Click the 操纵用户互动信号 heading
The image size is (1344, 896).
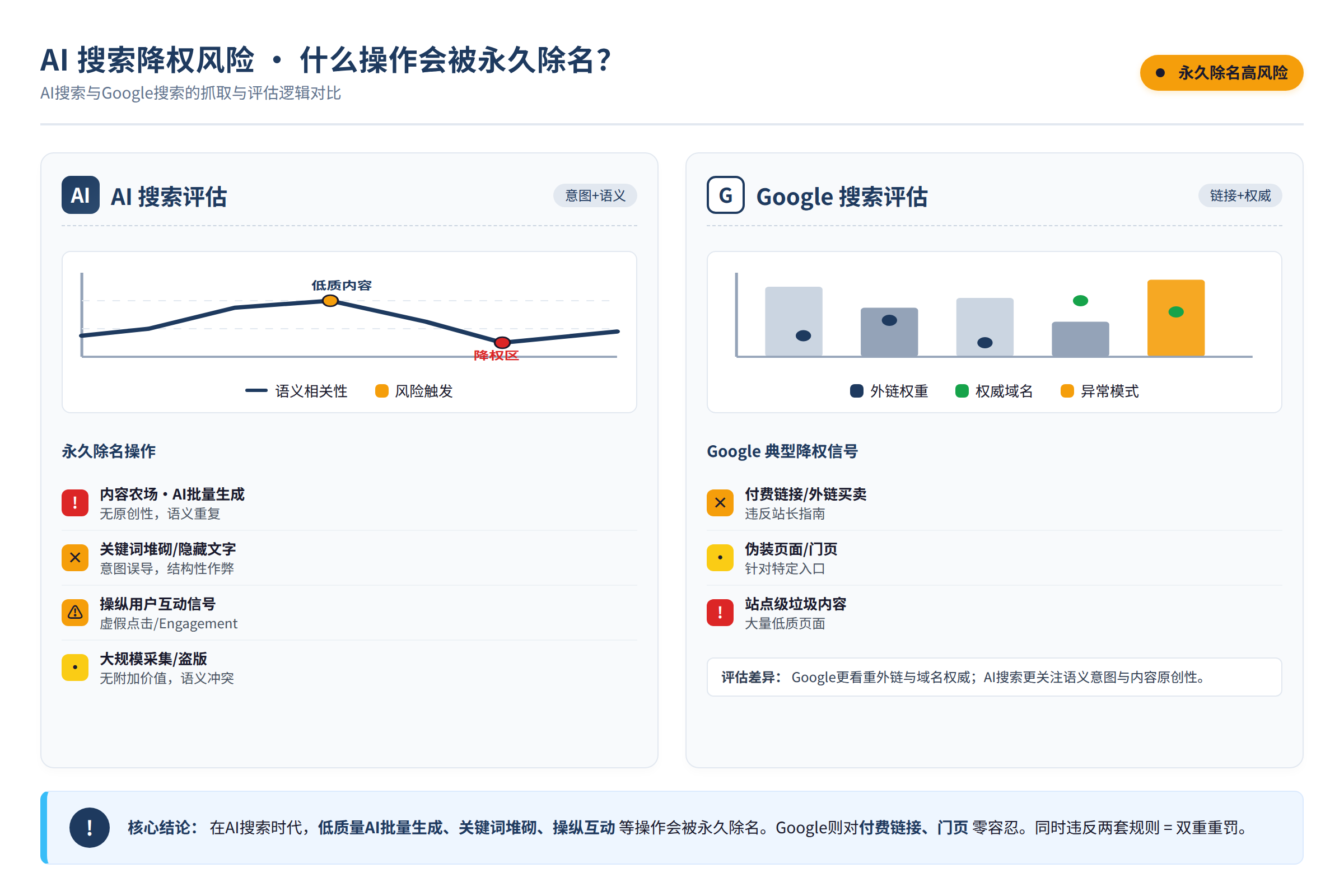click(158, 604)
